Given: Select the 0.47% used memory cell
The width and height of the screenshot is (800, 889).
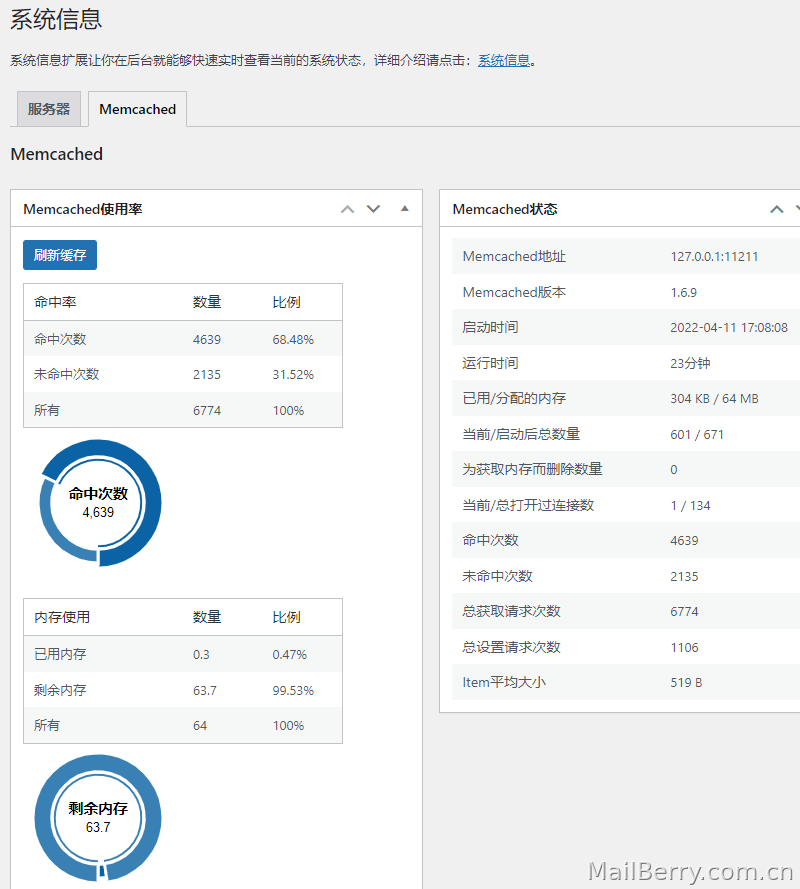Looking at the screenshot, I should tap(290, 655).
